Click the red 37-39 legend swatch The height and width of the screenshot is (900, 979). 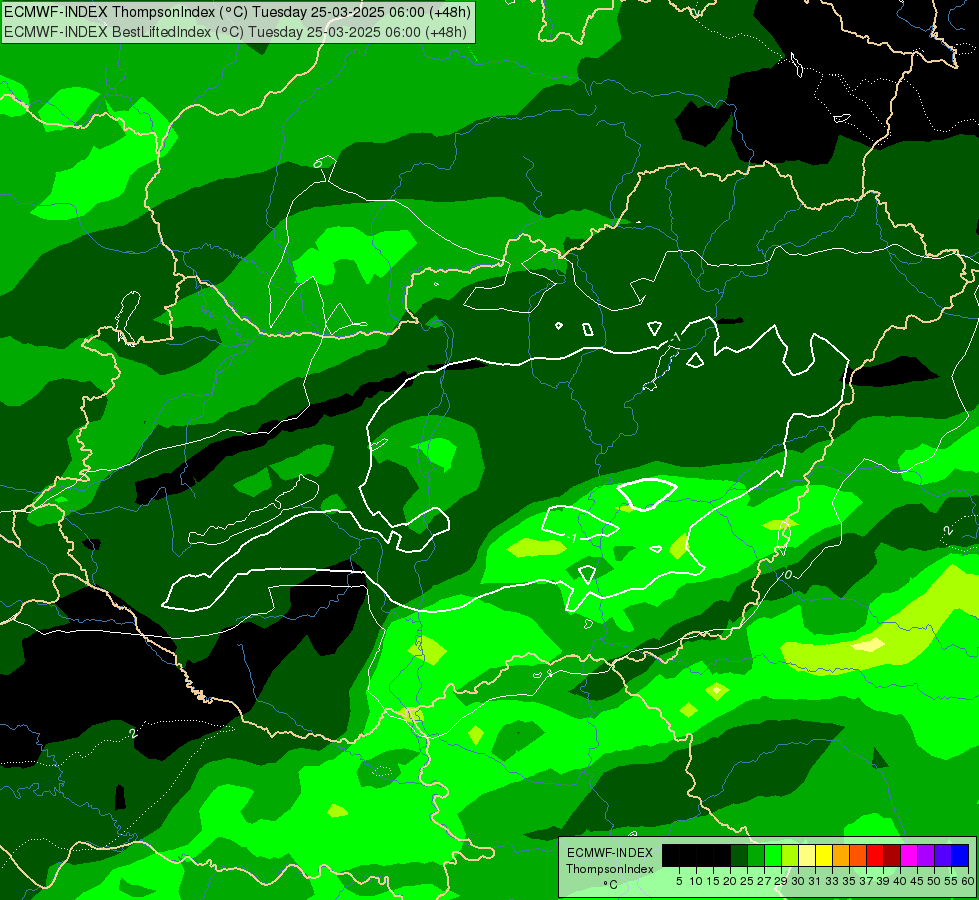[875, 855]
